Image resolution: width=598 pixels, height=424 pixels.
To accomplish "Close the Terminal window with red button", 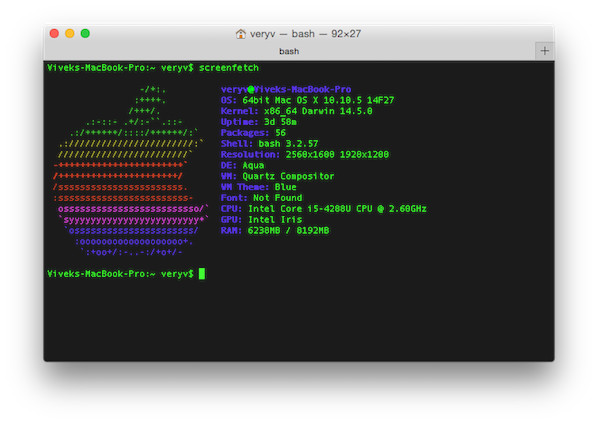I will [54, 34].
